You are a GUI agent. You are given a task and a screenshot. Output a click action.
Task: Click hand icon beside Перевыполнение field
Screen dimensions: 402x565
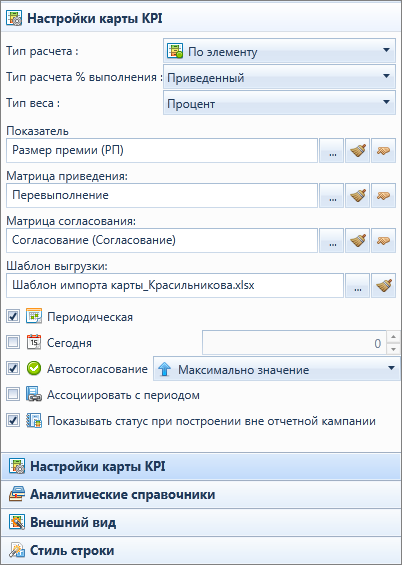383,196
